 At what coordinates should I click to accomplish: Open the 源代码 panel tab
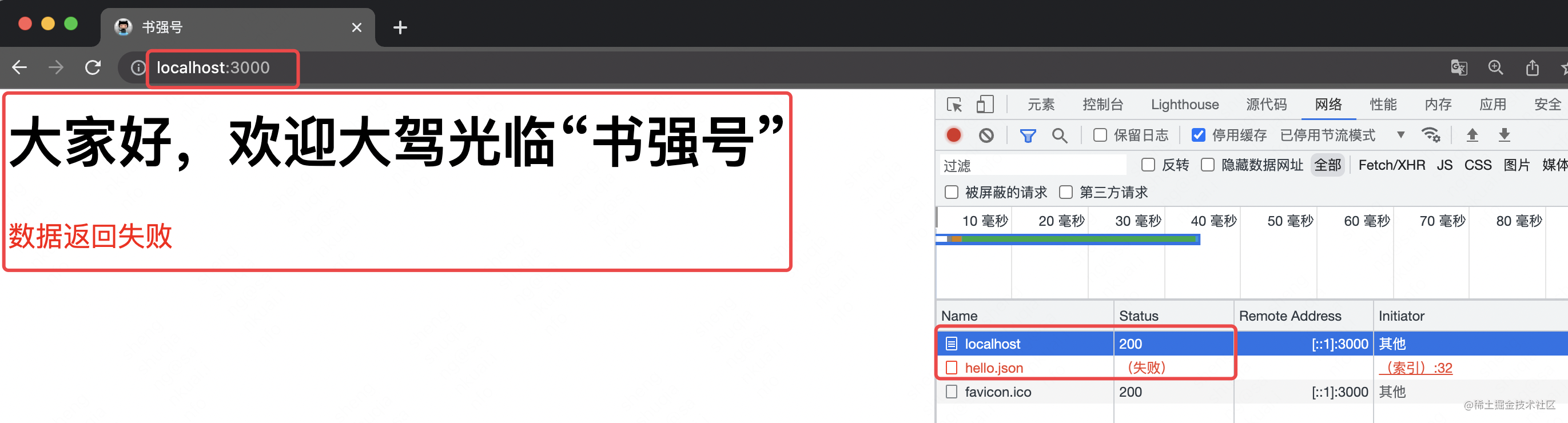pyautogui.click(x=1266, y=105)
